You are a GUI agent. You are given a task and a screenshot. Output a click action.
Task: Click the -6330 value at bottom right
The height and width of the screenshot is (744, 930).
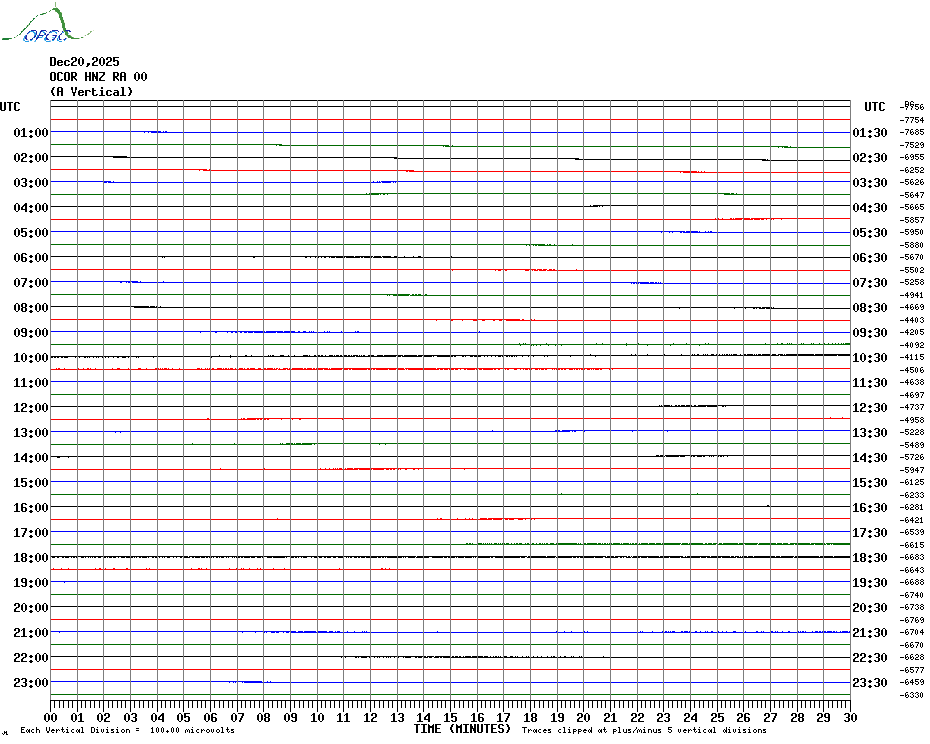912,695
